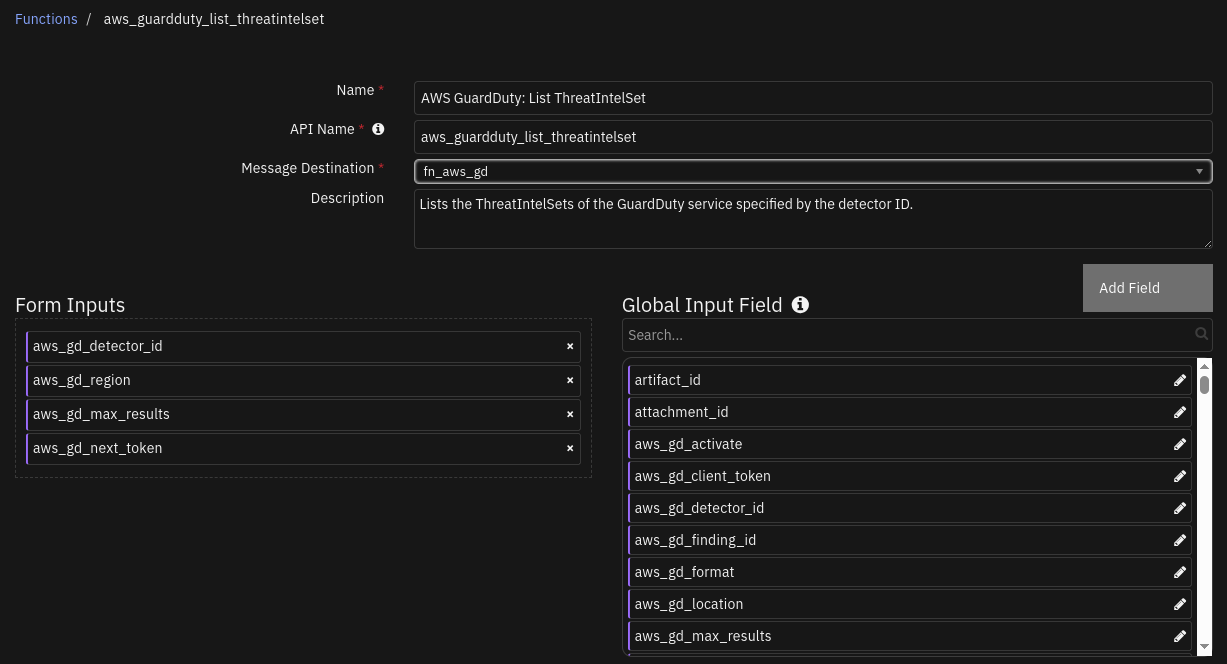Click into the Description text area

coord(813,219)
